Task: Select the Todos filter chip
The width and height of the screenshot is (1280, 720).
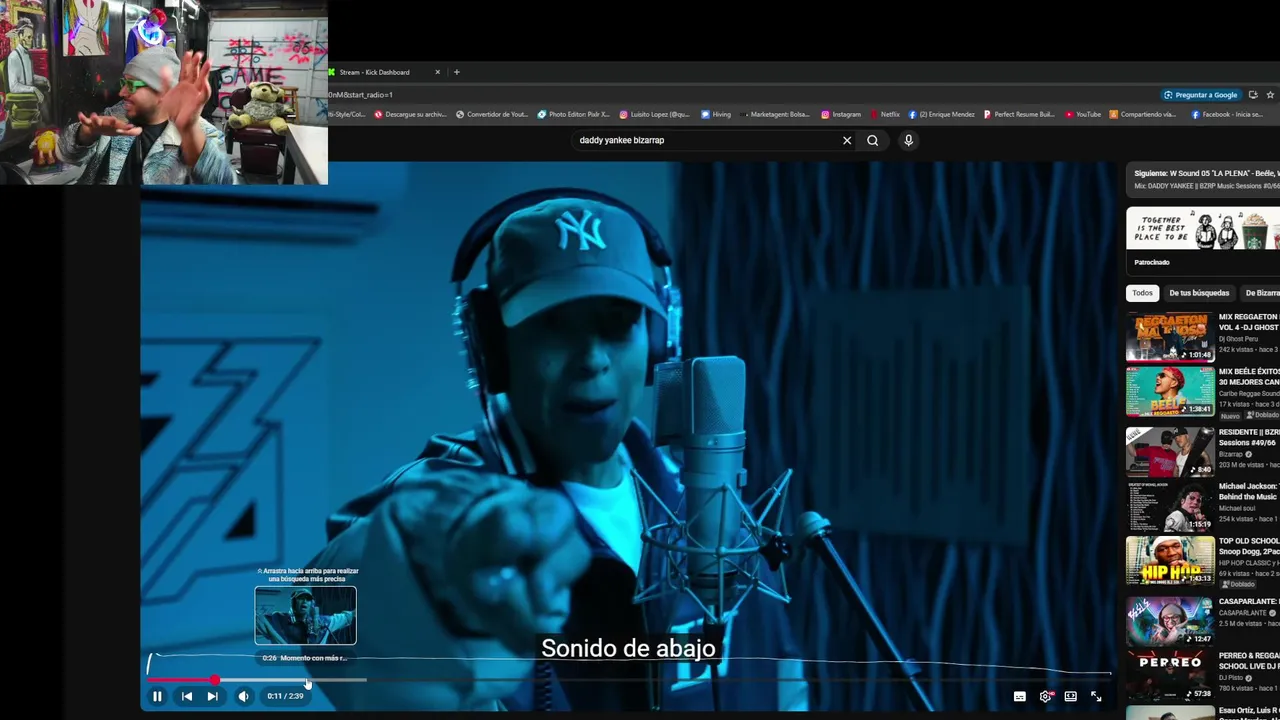Action: (1142, 293)
